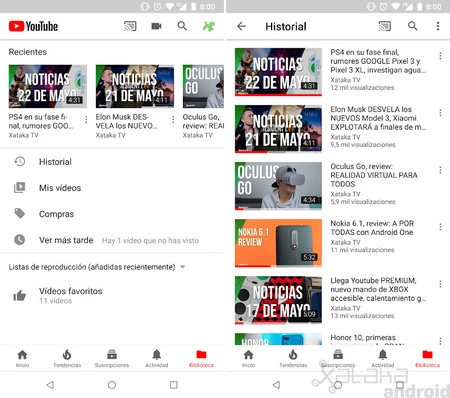Image resolution: width=450 pixels, height=398 pixels.
Task: Tap Android back button on right screen
Action: pos(276,385)
